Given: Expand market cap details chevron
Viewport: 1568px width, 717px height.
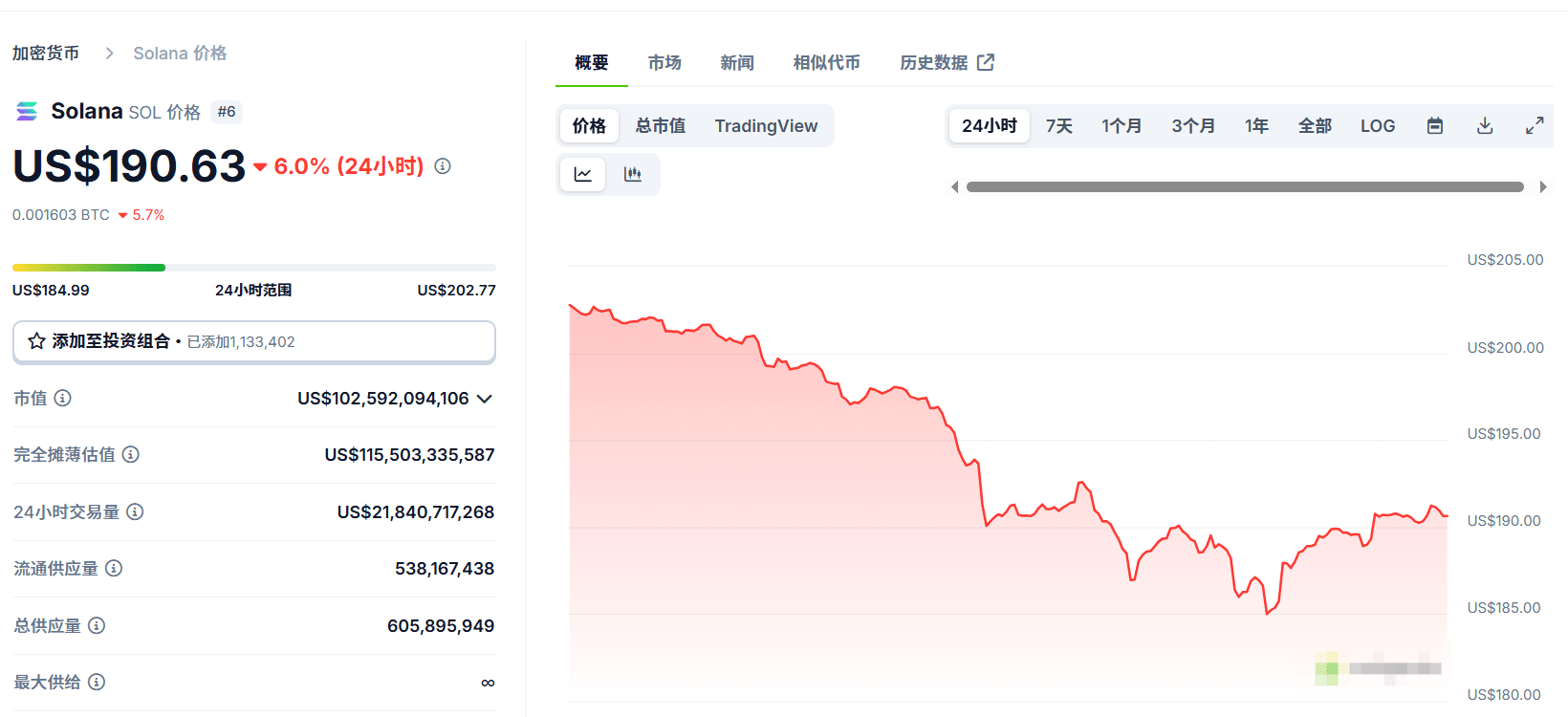Looking at the screenshot, I should 485,399.
